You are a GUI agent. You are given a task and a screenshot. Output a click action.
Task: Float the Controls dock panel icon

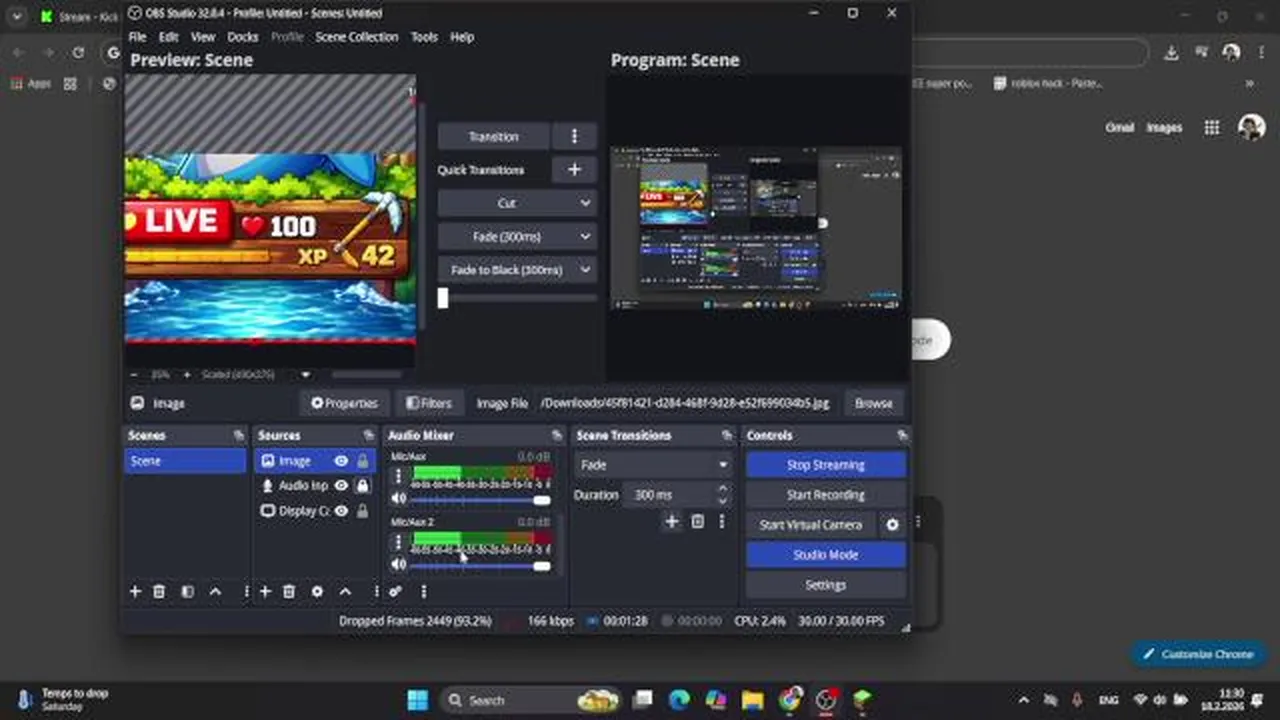(902, 436)
